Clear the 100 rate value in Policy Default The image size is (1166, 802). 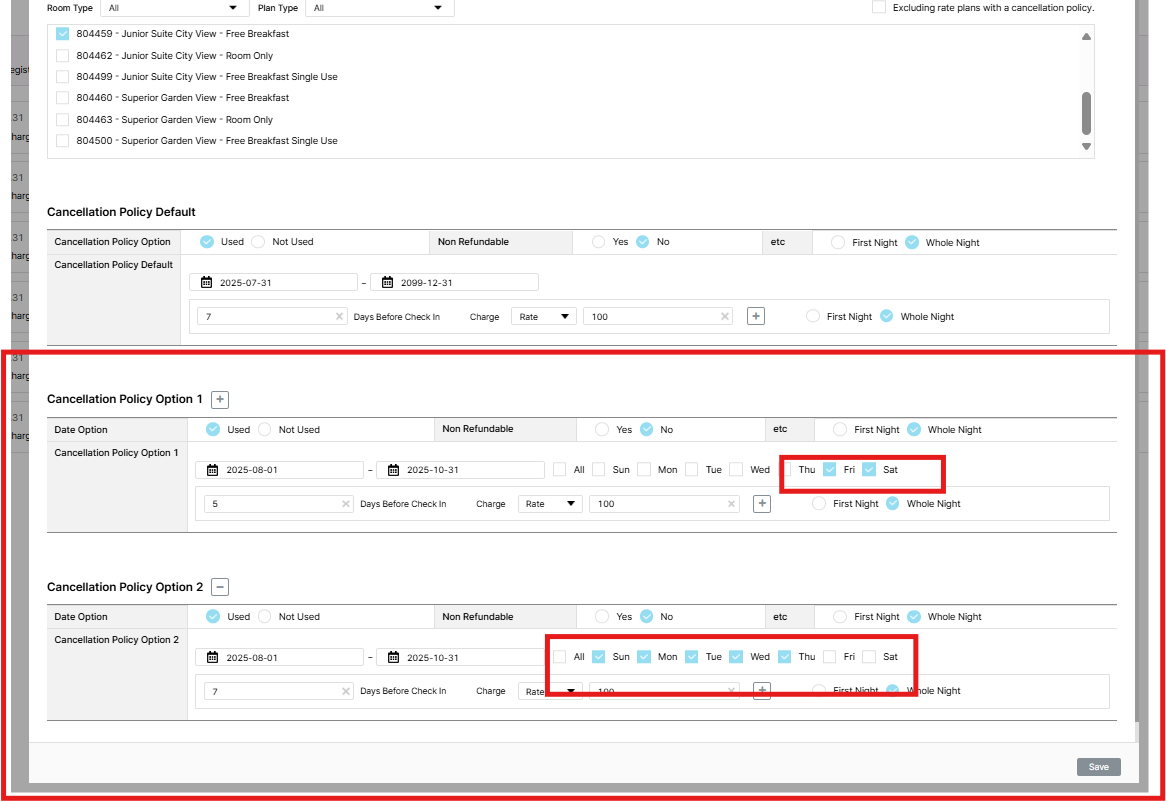tap(725, 317)
